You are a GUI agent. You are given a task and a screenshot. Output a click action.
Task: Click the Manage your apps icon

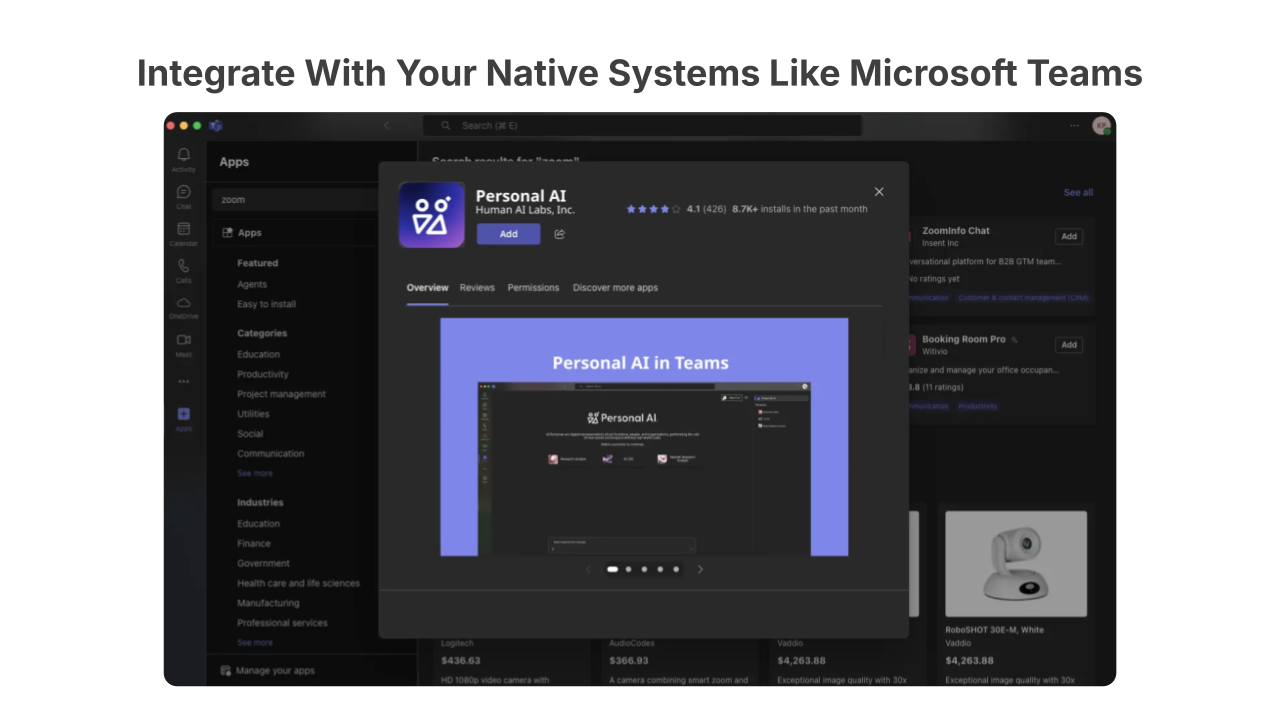tap(226, 670)
